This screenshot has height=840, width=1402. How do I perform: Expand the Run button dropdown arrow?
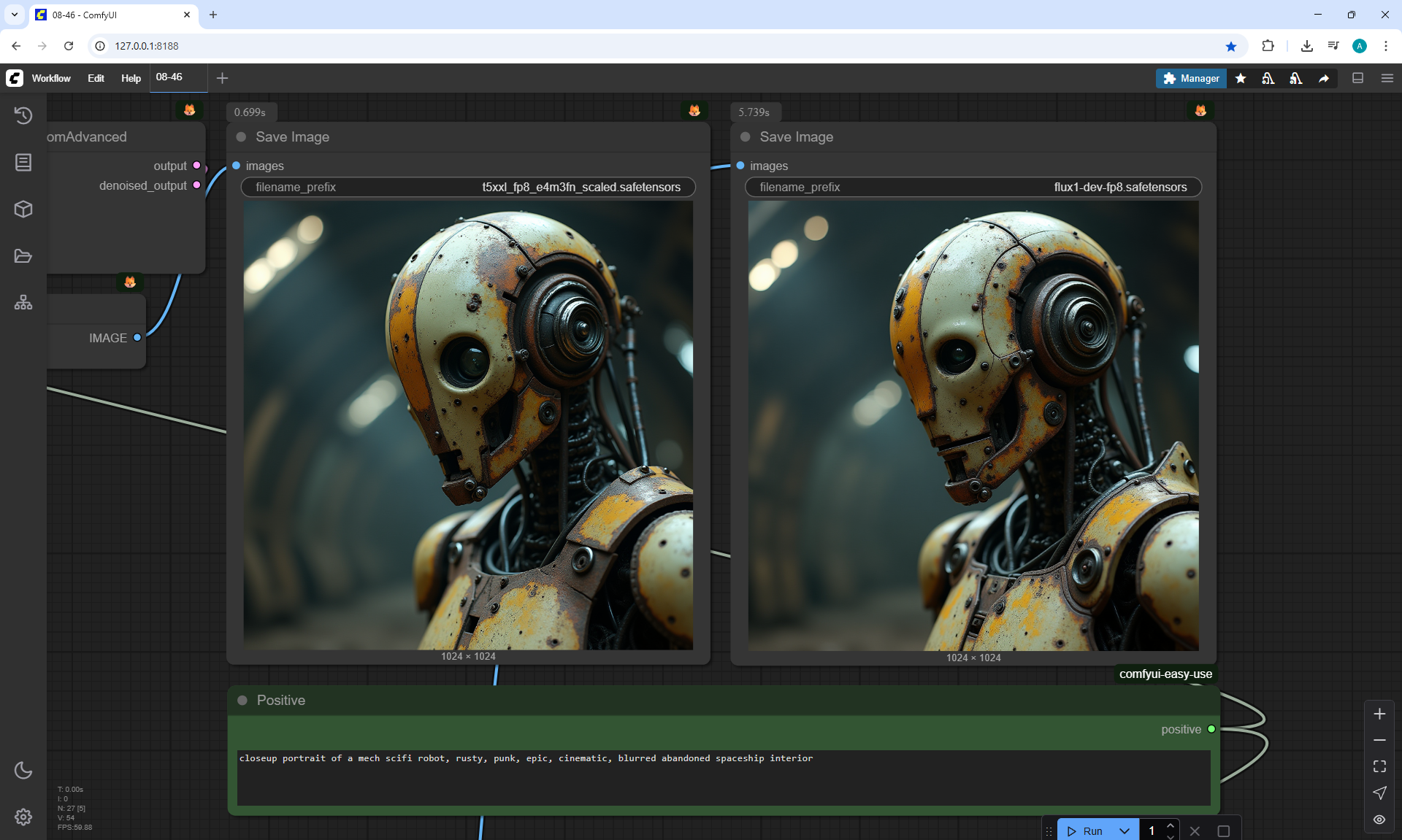(x=1125, y=831)
